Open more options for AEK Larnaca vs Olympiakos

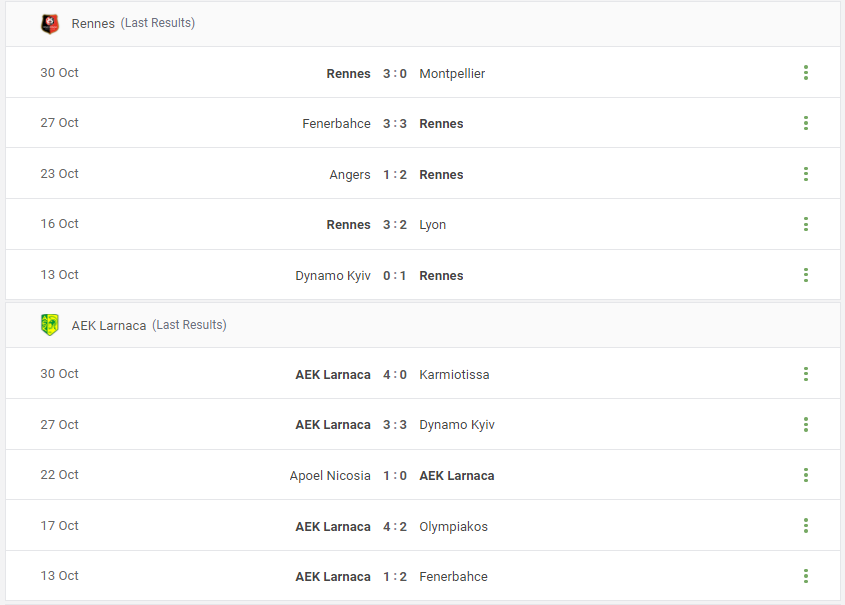point(806,526)
